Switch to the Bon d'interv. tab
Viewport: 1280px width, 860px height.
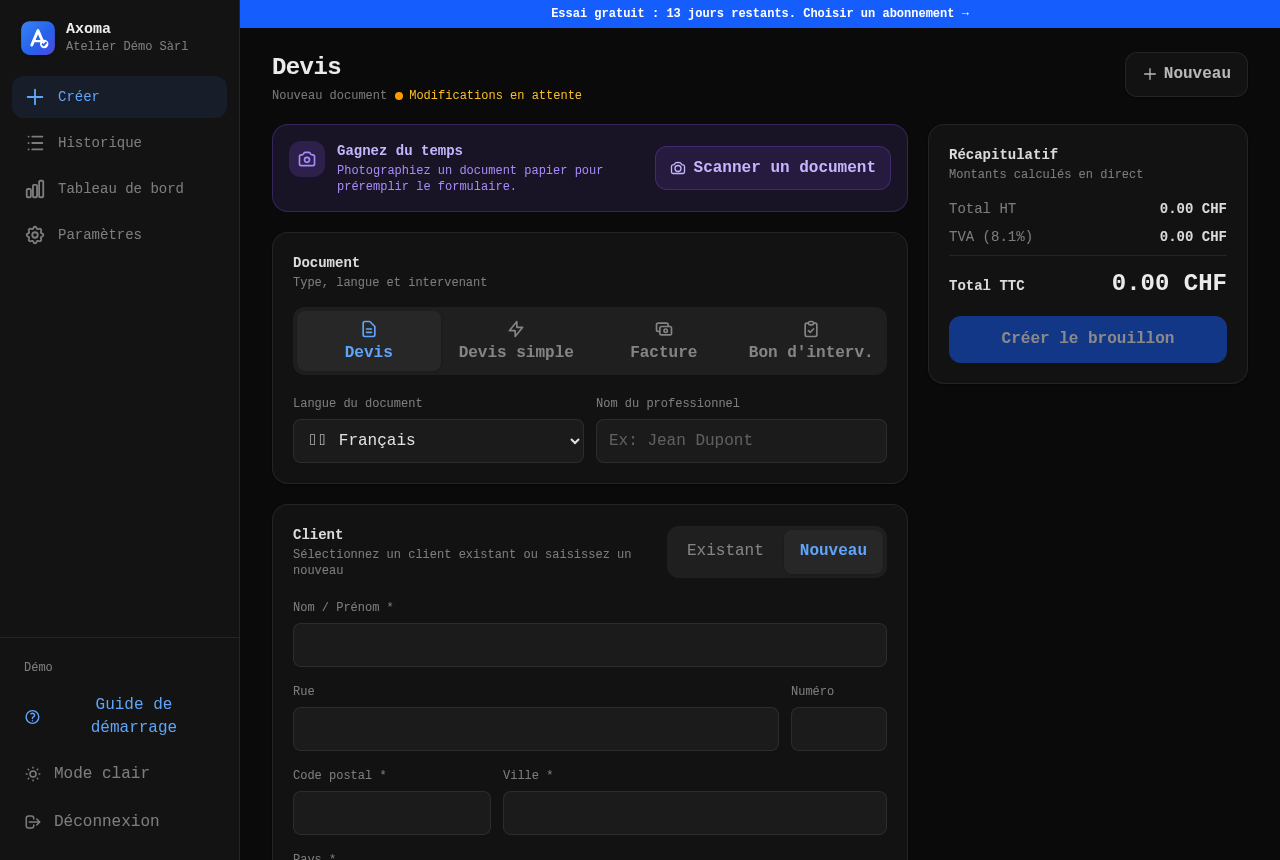pos(811,341)
